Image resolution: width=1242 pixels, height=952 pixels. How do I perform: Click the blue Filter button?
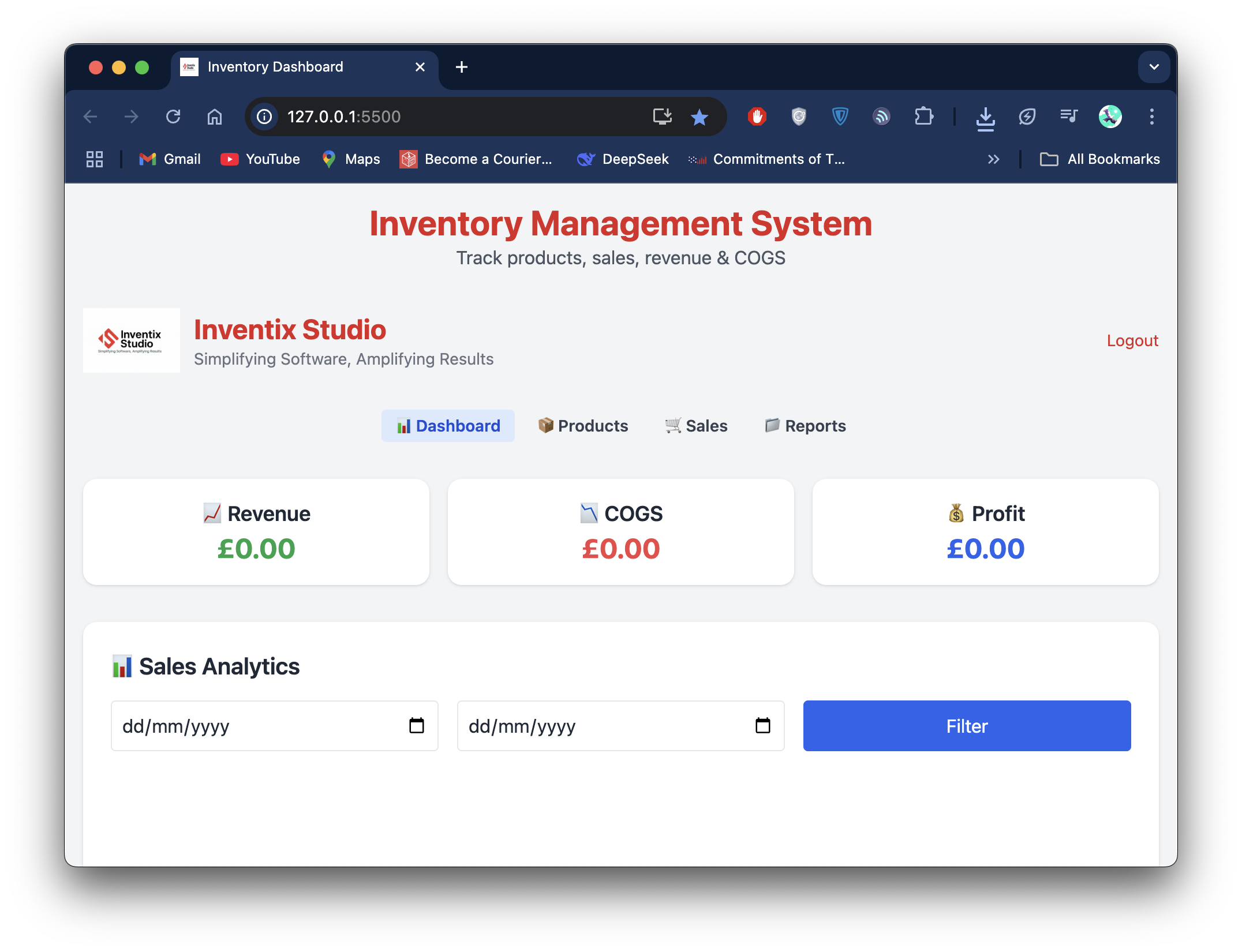click(967, 726)
